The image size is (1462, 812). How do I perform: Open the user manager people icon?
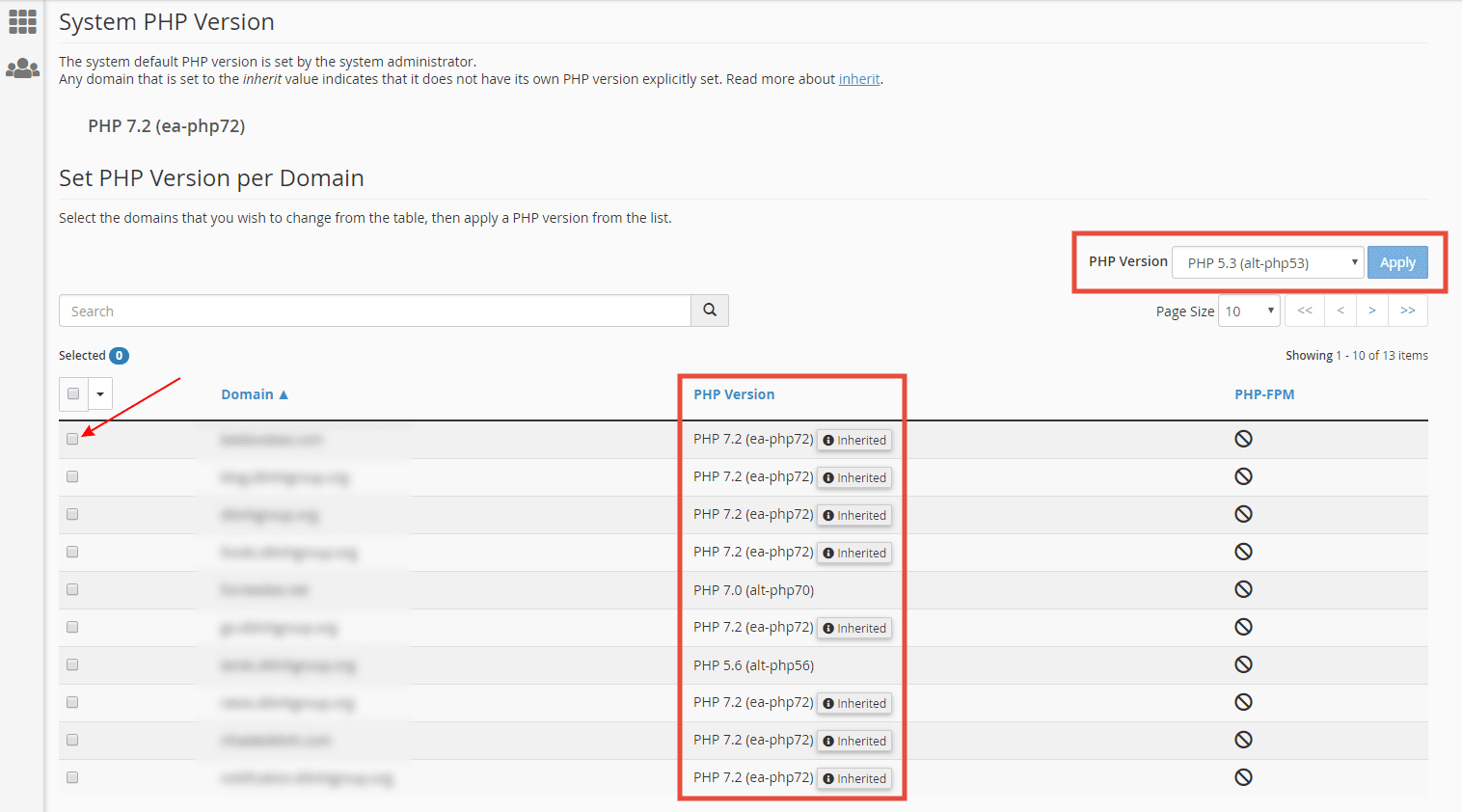pos(22,68)
